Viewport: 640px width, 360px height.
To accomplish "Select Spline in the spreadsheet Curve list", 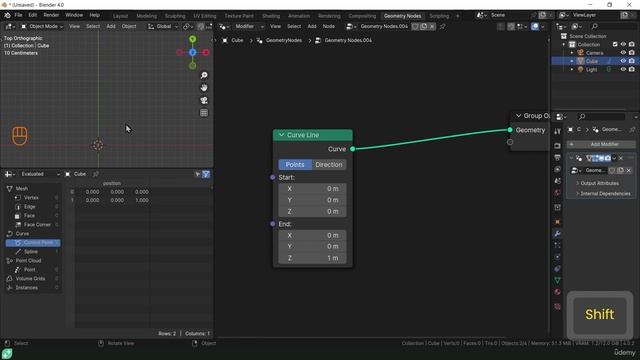I will pos(31,252).
